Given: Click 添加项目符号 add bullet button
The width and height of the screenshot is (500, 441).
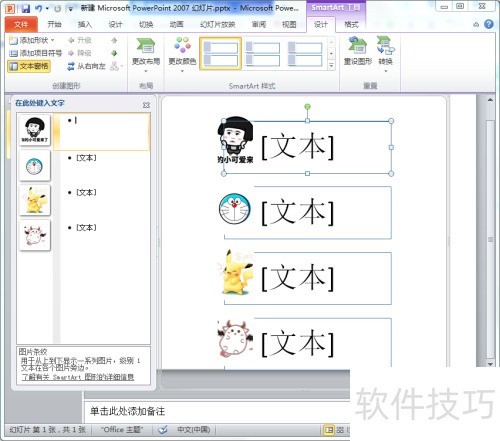Looking at the screenshot, I should pyautogui.click(x=35, y=53).
